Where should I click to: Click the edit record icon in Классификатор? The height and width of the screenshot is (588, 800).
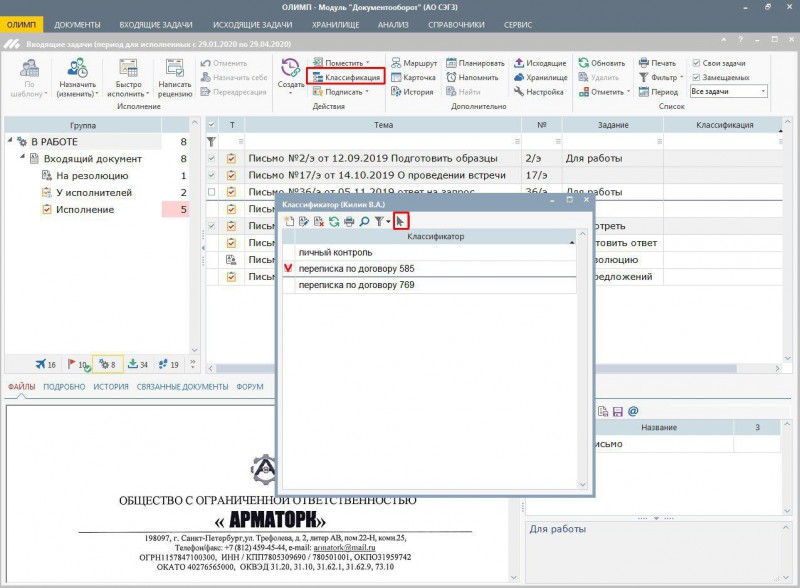pyautogui.click(x=304, y=222)
